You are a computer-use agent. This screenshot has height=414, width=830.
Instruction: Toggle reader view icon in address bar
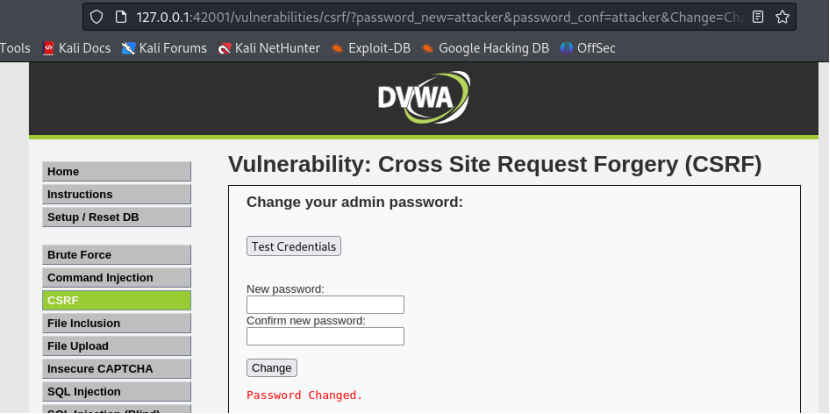coord(758,17)
